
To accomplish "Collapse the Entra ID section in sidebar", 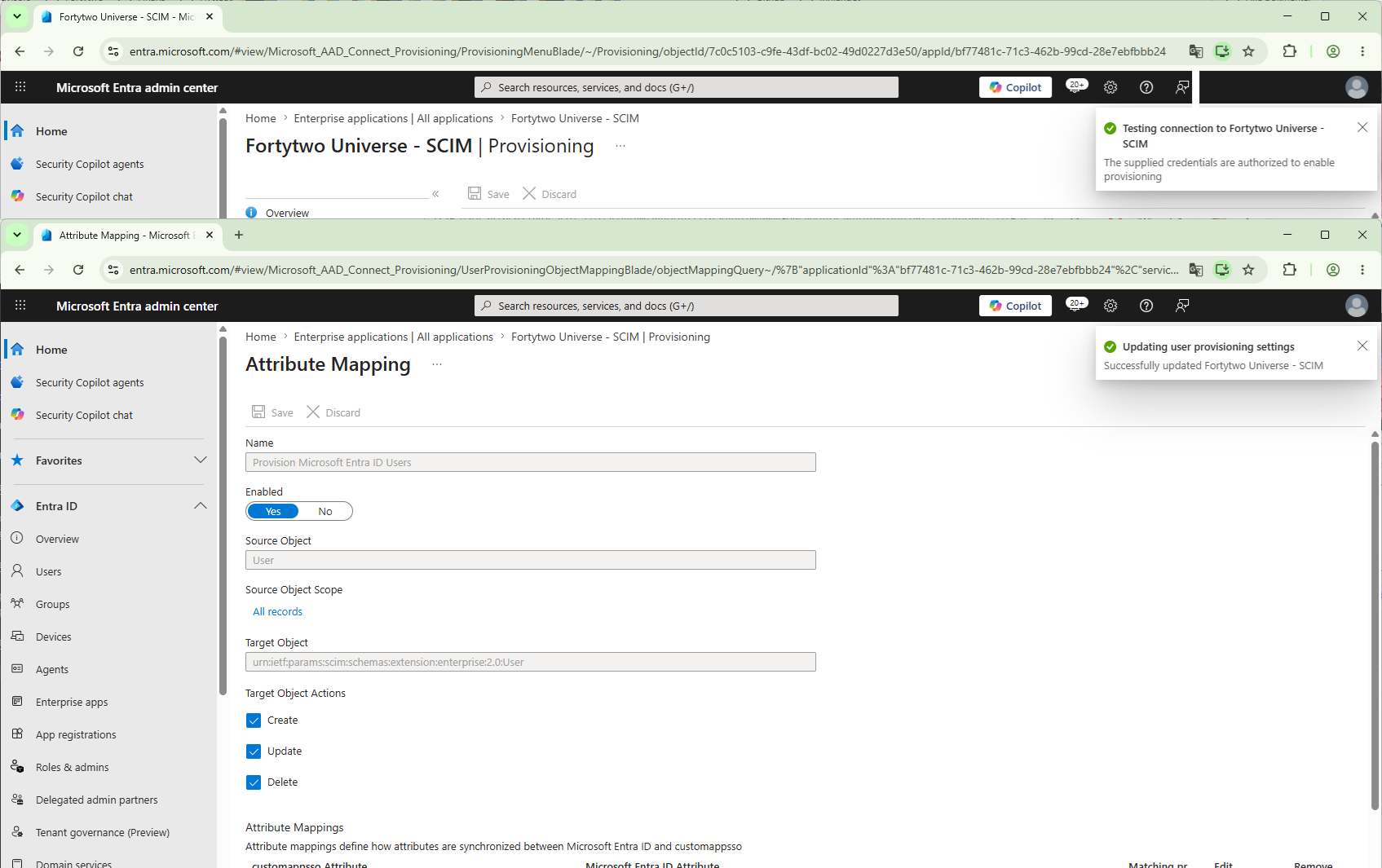I will [x=201, y=506].
